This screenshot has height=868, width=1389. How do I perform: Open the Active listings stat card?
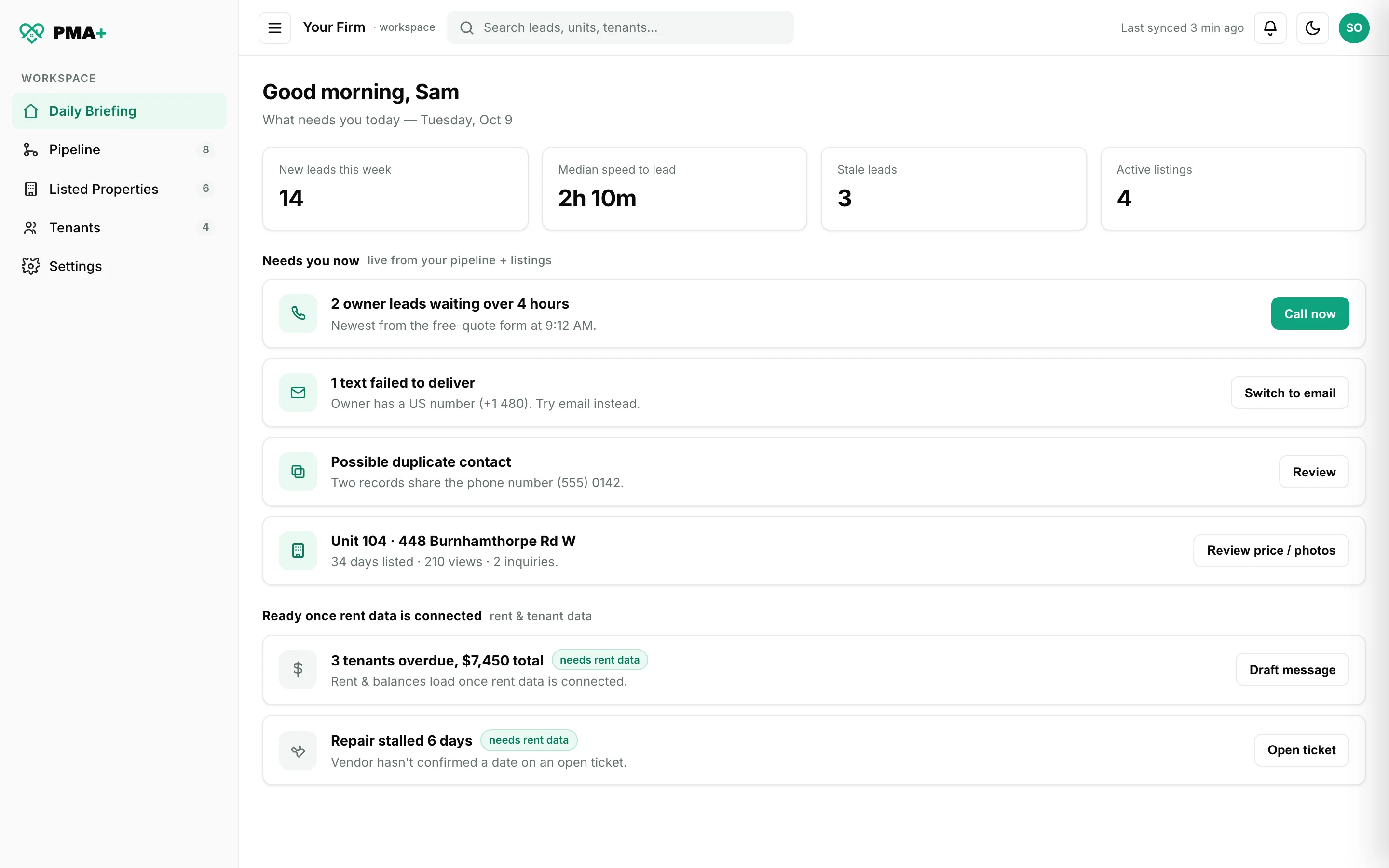click(1232, 188)
